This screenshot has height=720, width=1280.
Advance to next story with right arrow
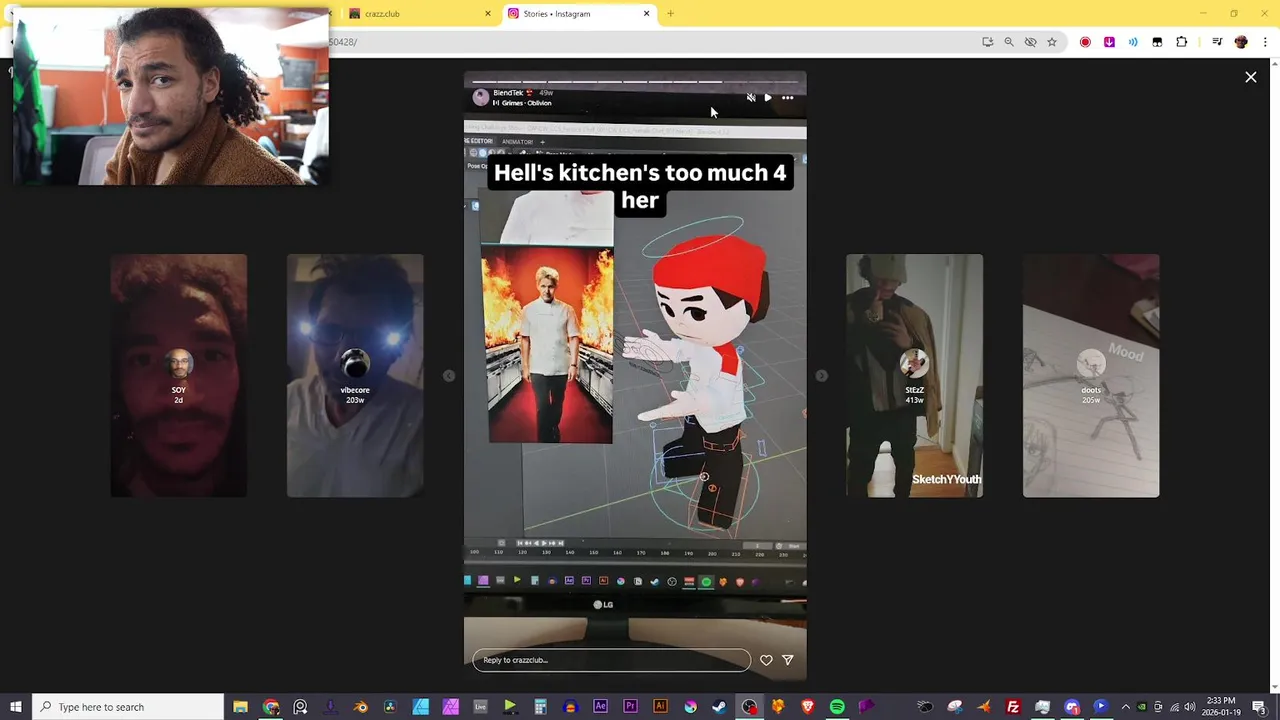(x=821, y=376)
